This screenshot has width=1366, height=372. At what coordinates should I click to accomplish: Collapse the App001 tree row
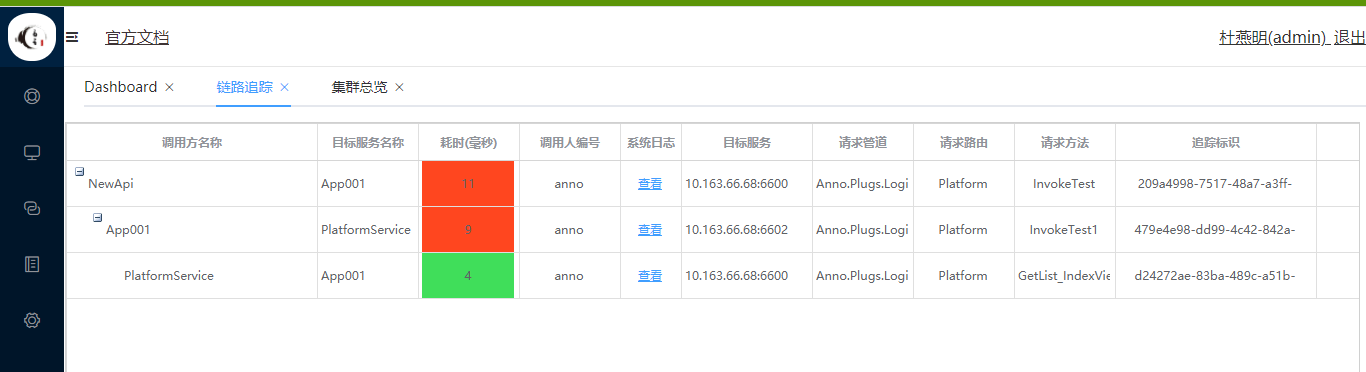98,218
